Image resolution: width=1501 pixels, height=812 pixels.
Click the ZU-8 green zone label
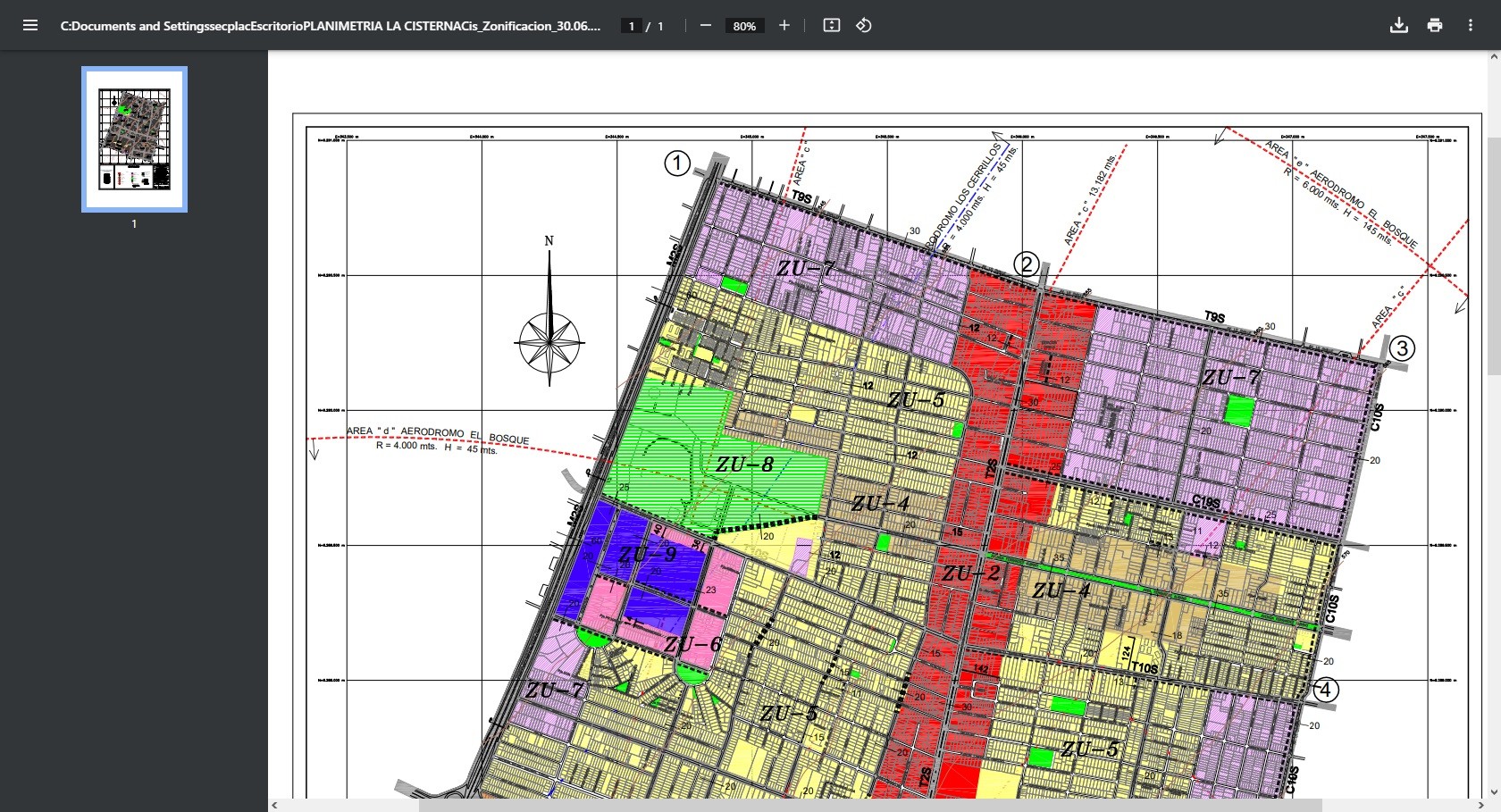(x=744, y=465)
